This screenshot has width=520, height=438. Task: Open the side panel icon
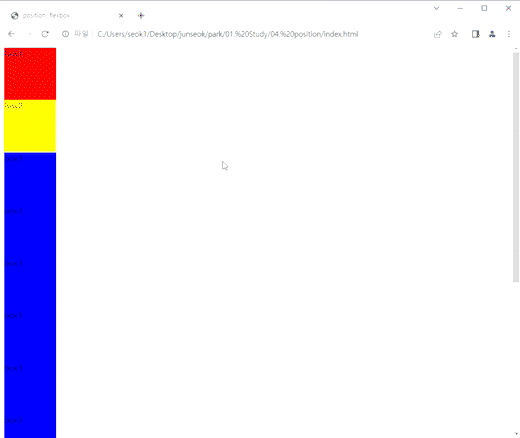click(x=476, y=34)
